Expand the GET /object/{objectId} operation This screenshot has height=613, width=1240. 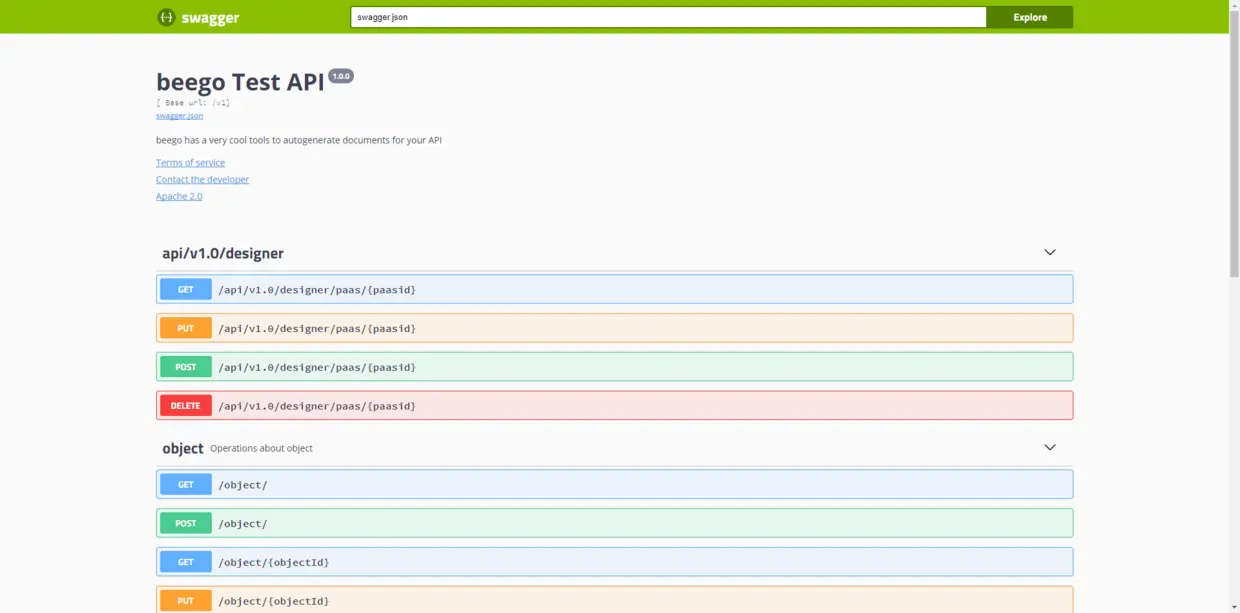point(615,562)
